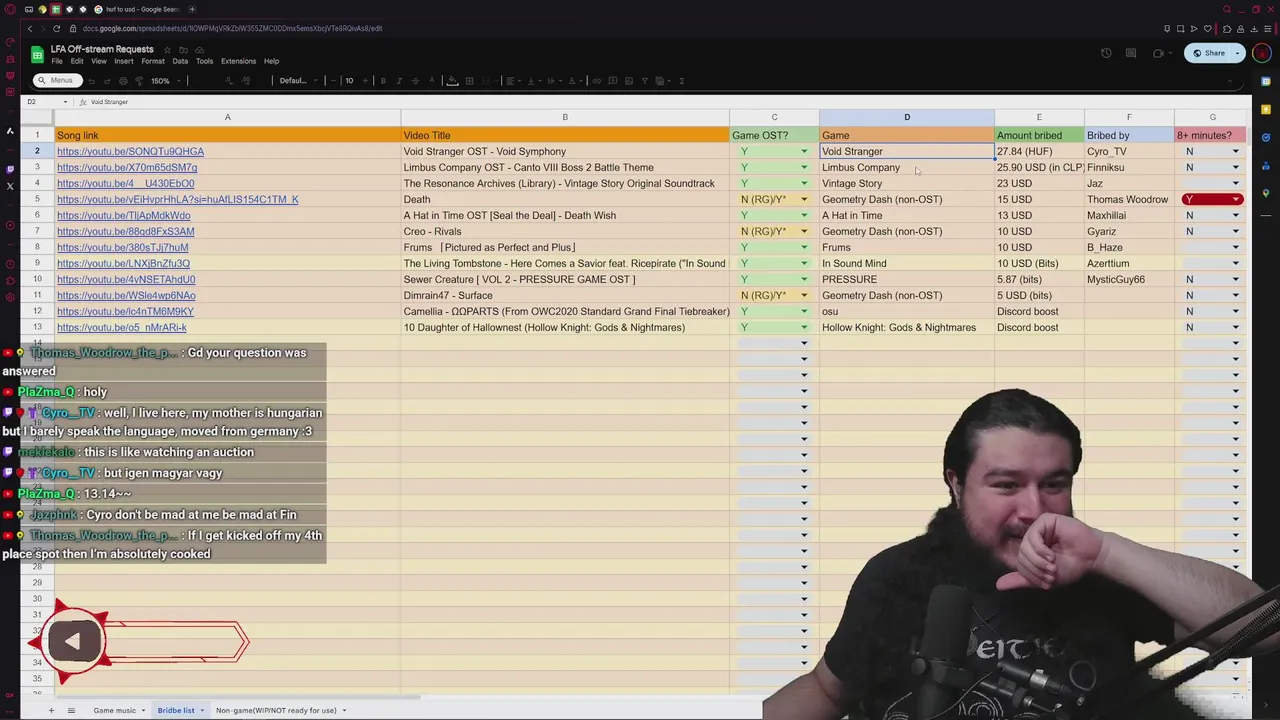Click the redo icon in toolbar
The width and height of the screenshot is (1280, 720).
[107, 80]
